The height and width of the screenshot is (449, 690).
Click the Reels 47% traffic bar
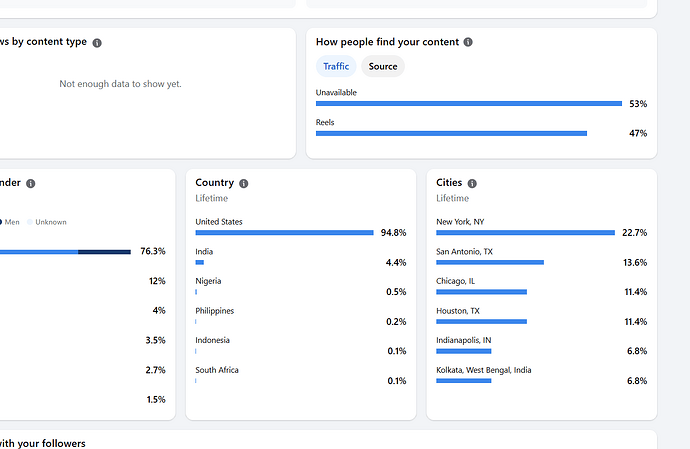pos(451,133)
